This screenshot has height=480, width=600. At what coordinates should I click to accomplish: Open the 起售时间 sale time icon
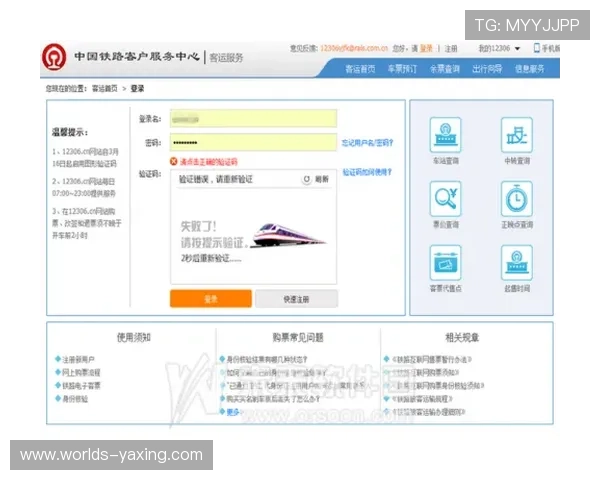pos(517,263)
